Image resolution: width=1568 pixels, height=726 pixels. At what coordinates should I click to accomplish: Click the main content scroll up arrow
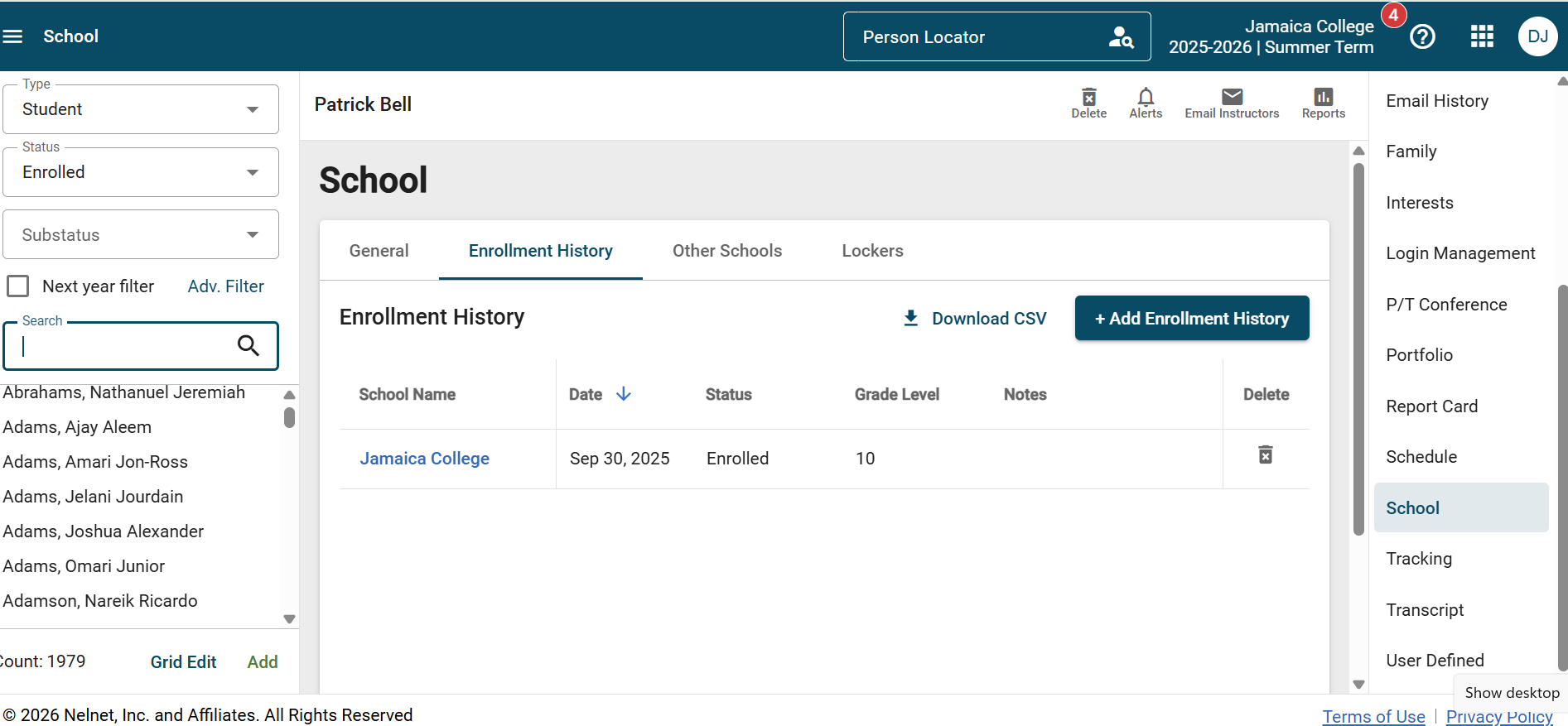pyautogui.click(x=1358, y=151)
